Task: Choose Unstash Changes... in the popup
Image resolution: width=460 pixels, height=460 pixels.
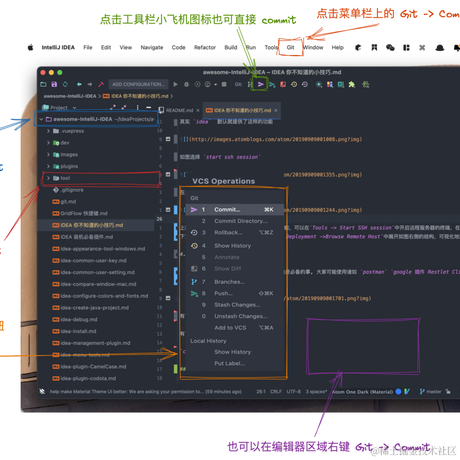Action: [235, 316]
